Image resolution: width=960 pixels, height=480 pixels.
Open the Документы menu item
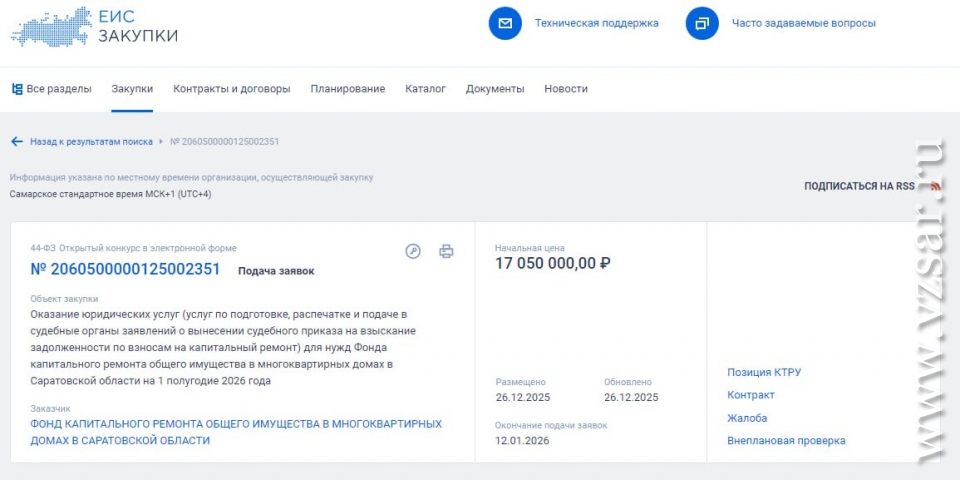coord(494,89)
